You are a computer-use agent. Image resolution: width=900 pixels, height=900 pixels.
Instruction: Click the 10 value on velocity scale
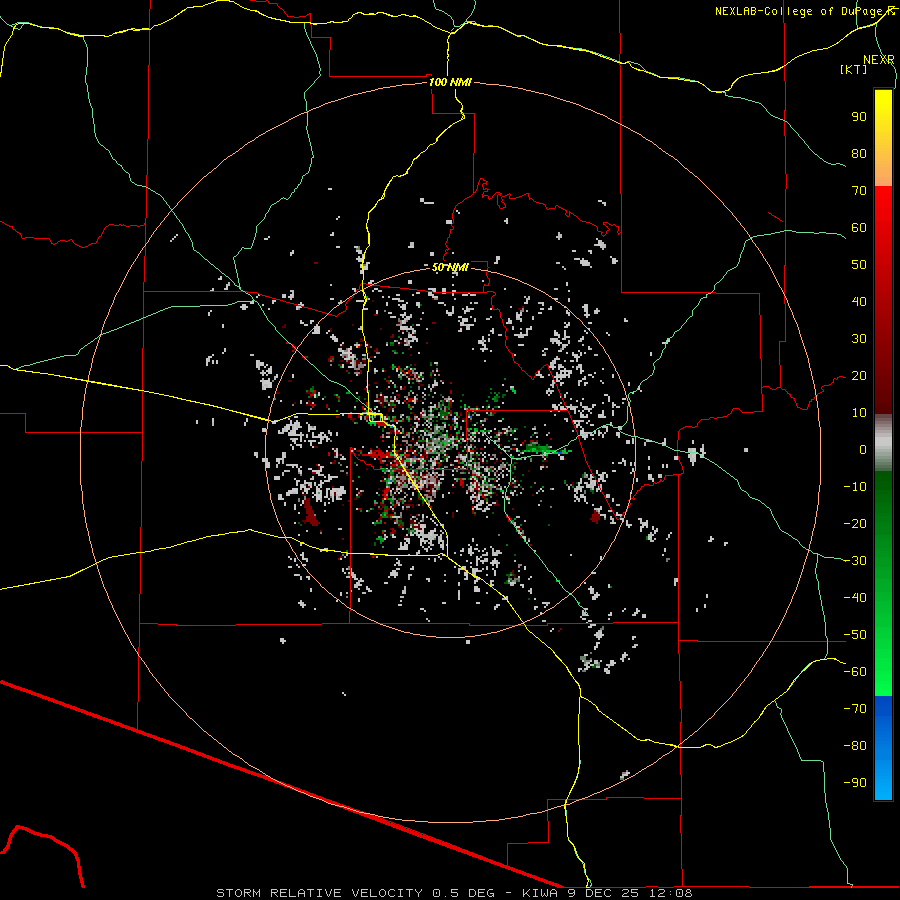point(859,413)
